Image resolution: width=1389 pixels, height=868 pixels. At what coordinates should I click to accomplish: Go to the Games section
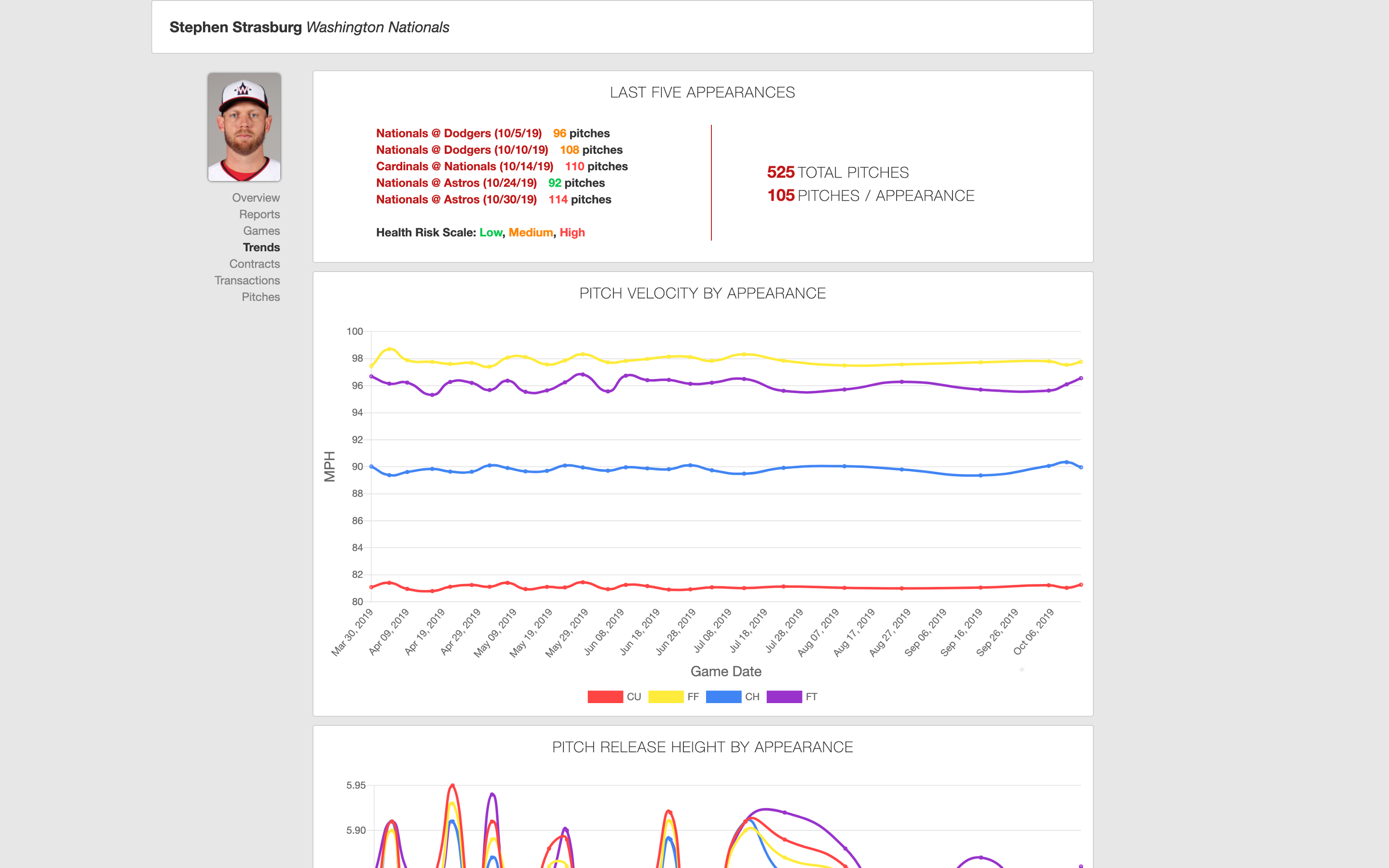(x=261, y=231)
